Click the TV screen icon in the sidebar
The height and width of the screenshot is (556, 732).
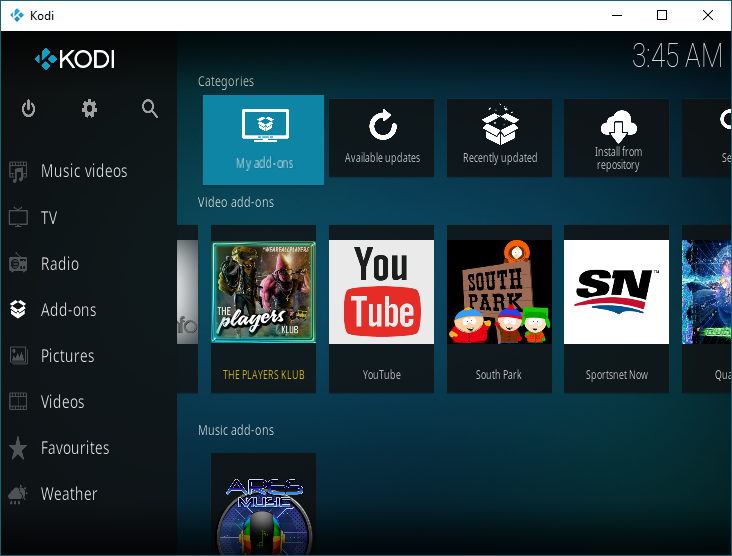point(18,218)
